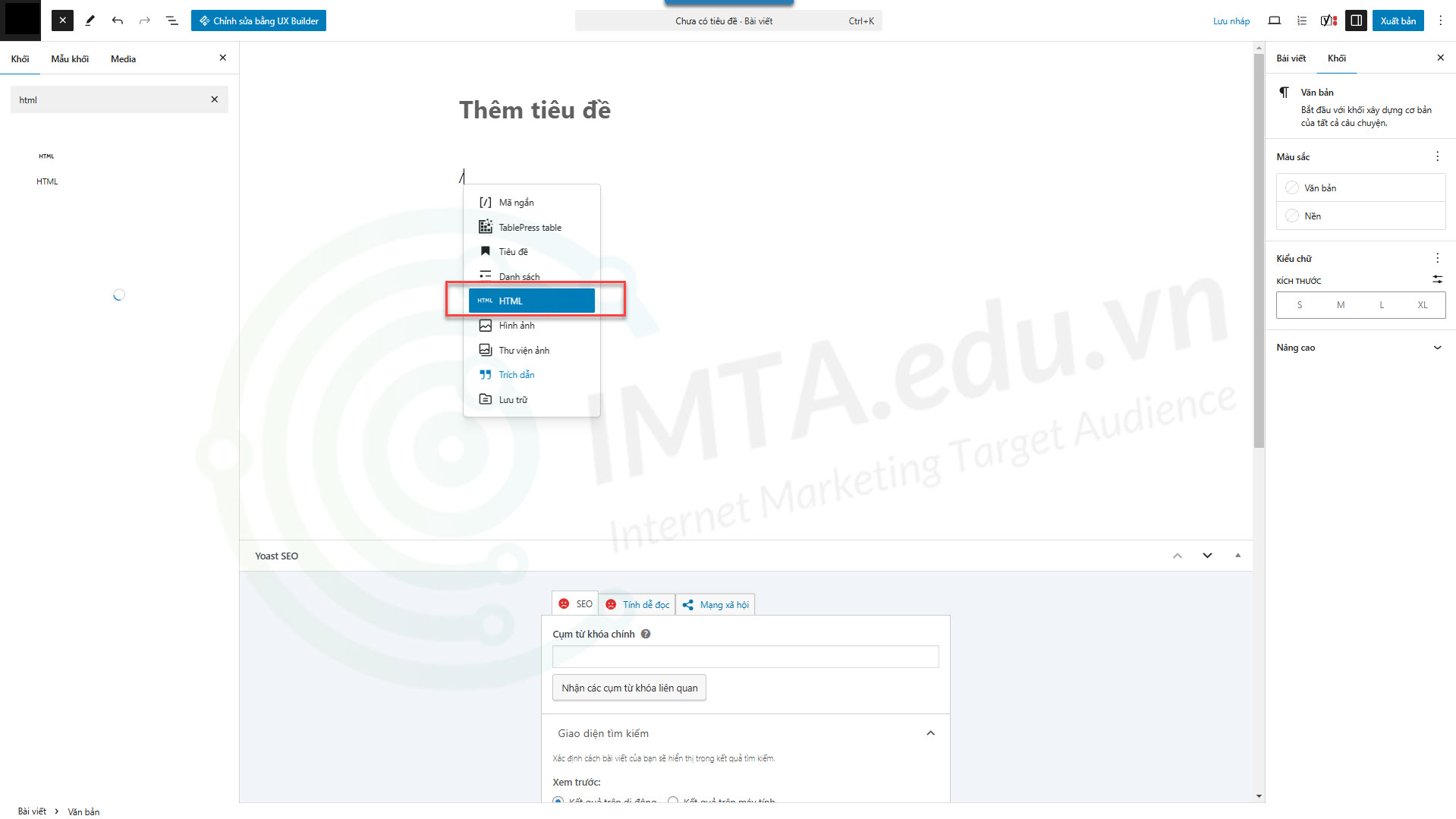Viewport: 1456px width, 819px height.
Task: Switch to the Media tab
Action: point(123,58)
